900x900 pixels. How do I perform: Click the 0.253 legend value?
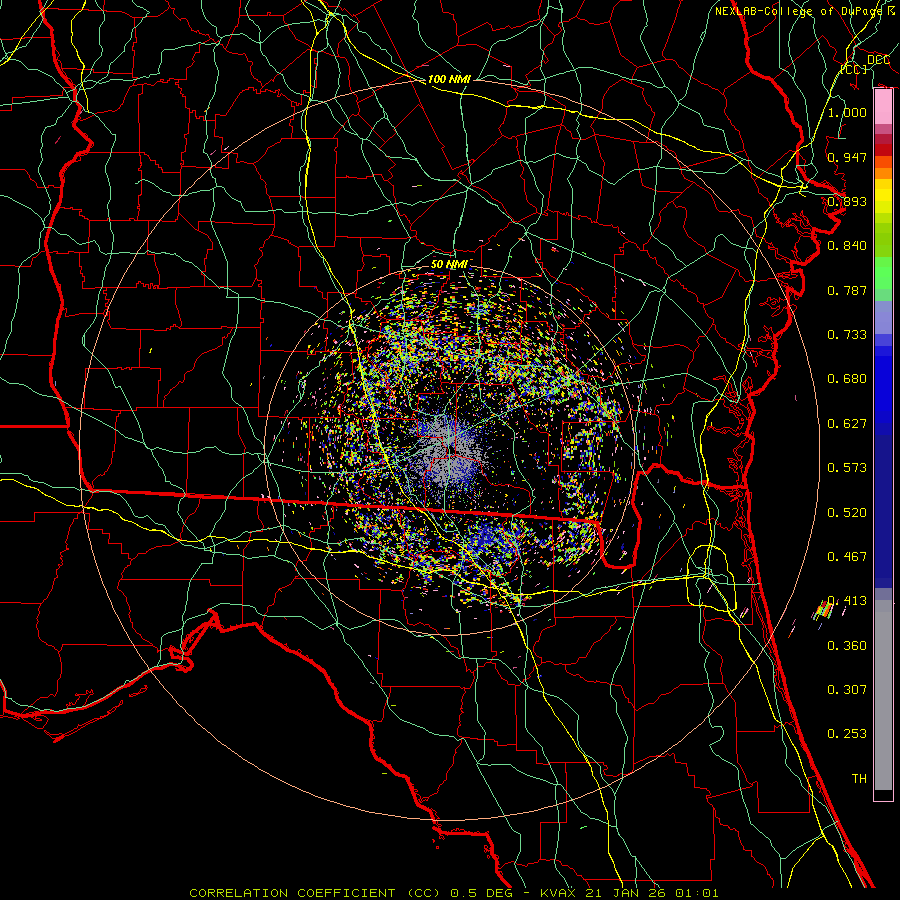point(847,734)
